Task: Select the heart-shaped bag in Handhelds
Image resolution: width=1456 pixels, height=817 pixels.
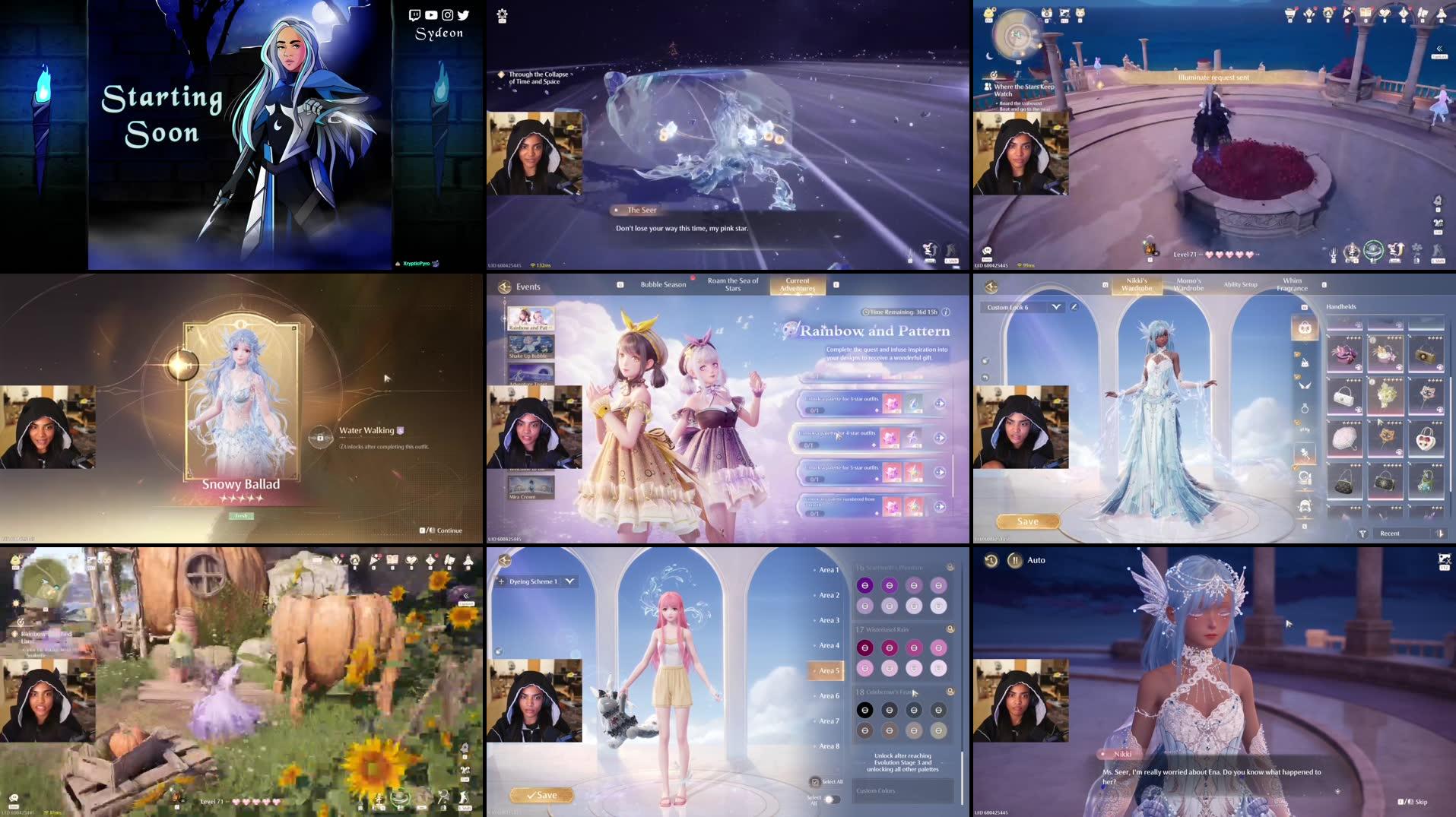Action: [1426, 439]
